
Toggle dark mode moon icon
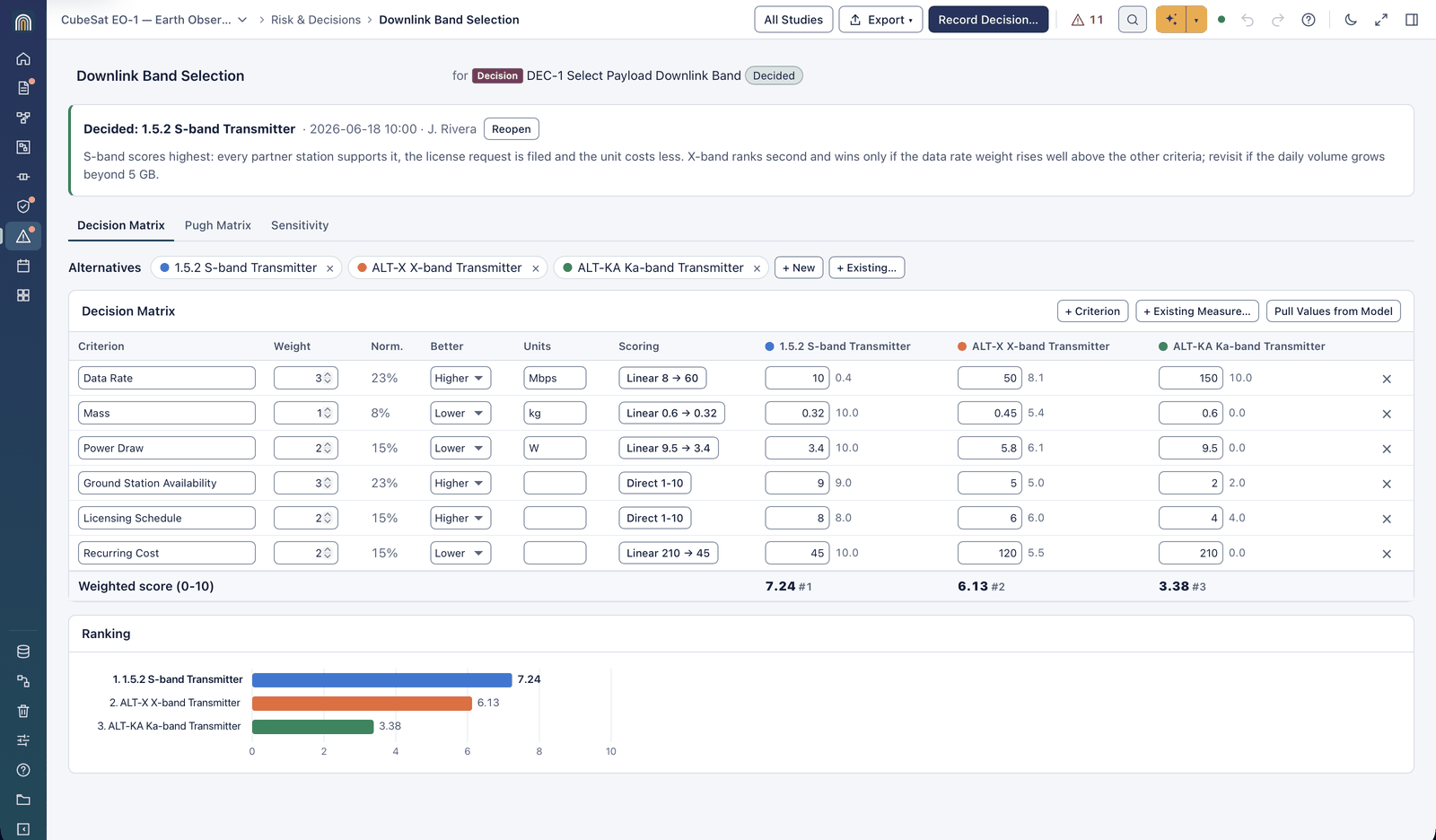click(1351, 20)
